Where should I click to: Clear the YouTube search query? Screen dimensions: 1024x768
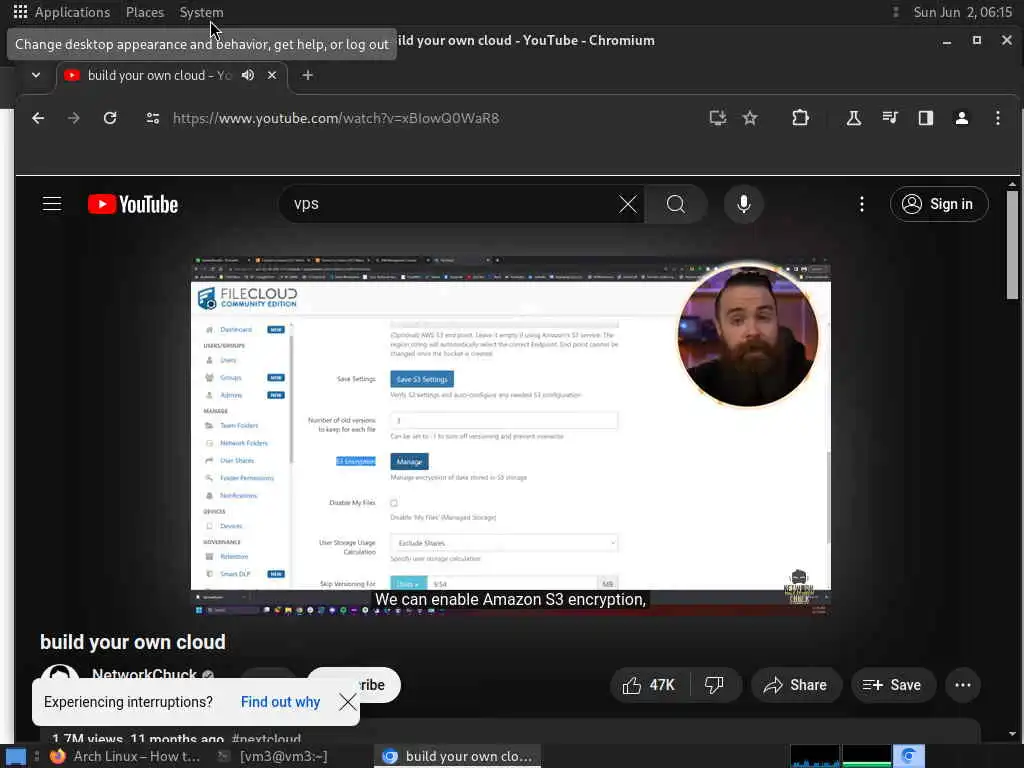(628, 204)
